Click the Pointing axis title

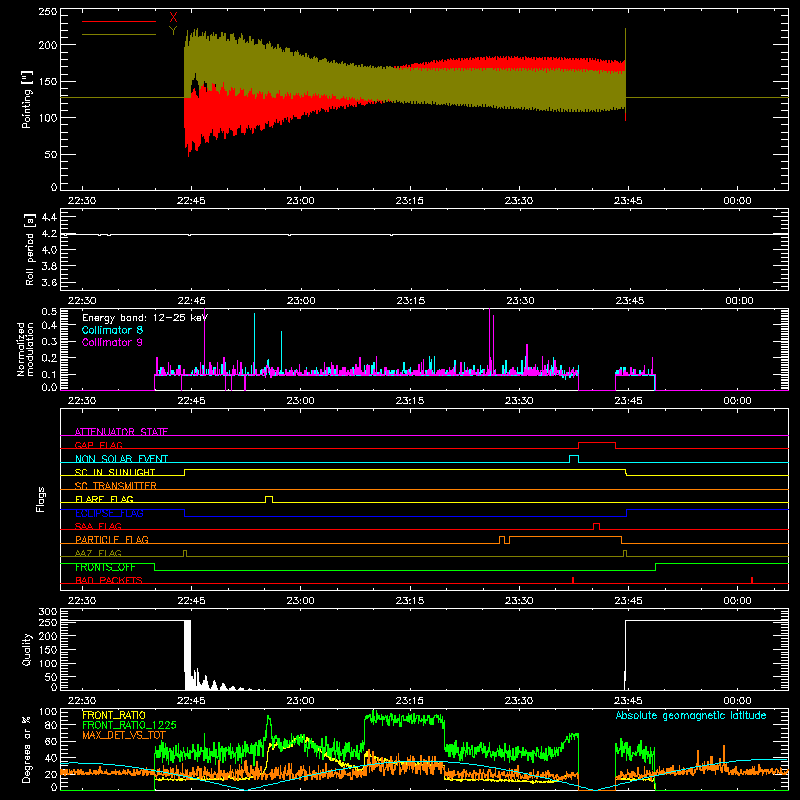27,99
